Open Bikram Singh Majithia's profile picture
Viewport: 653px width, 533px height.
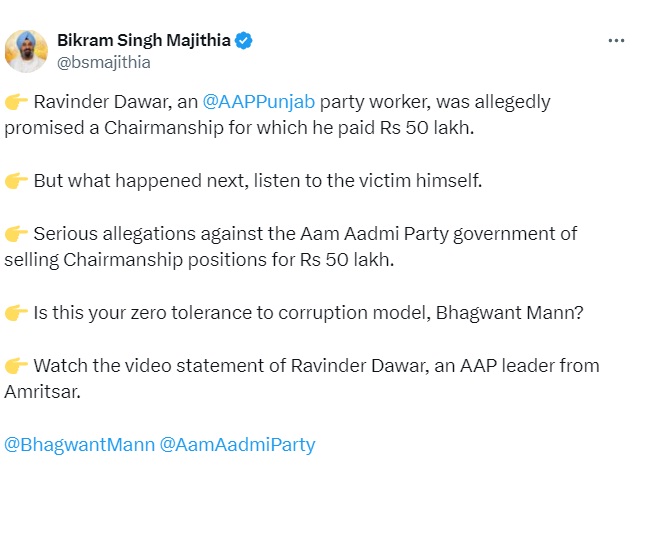tap(26, 51)
